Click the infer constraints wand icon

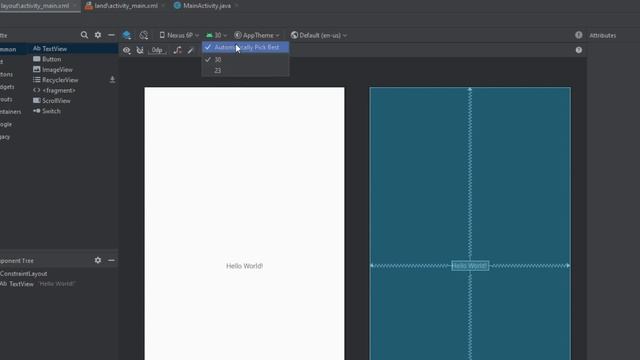(x=190, y=50)
